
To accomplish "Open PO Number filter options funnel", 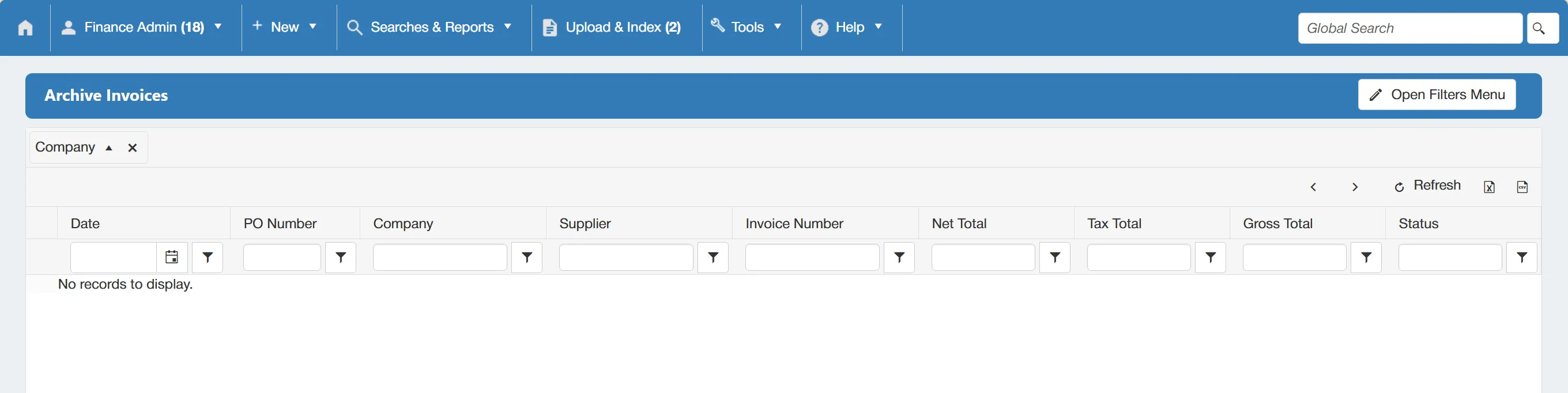I will [x=341, y=258].
